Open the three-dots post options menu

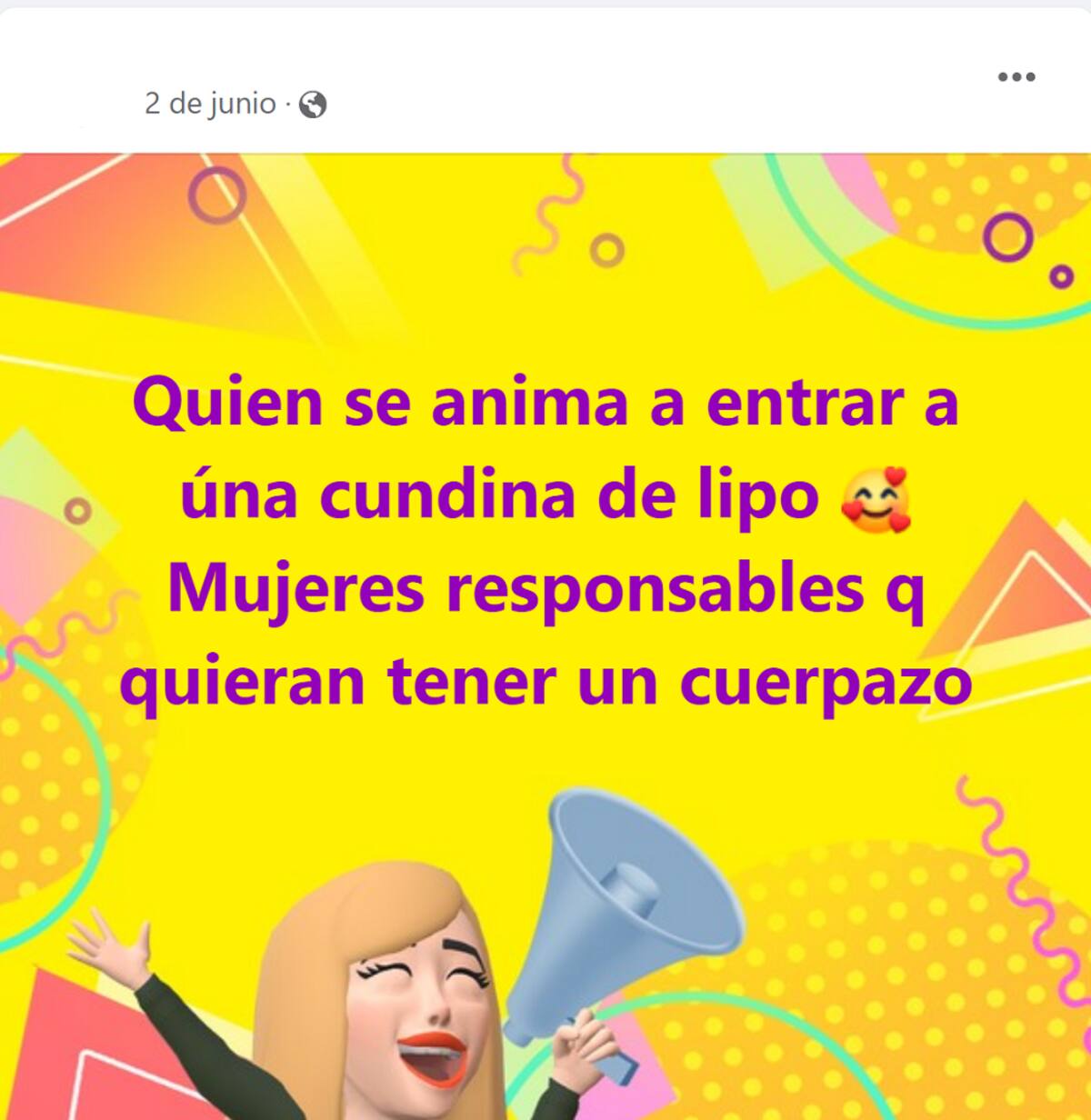[x=1016, y=76]
